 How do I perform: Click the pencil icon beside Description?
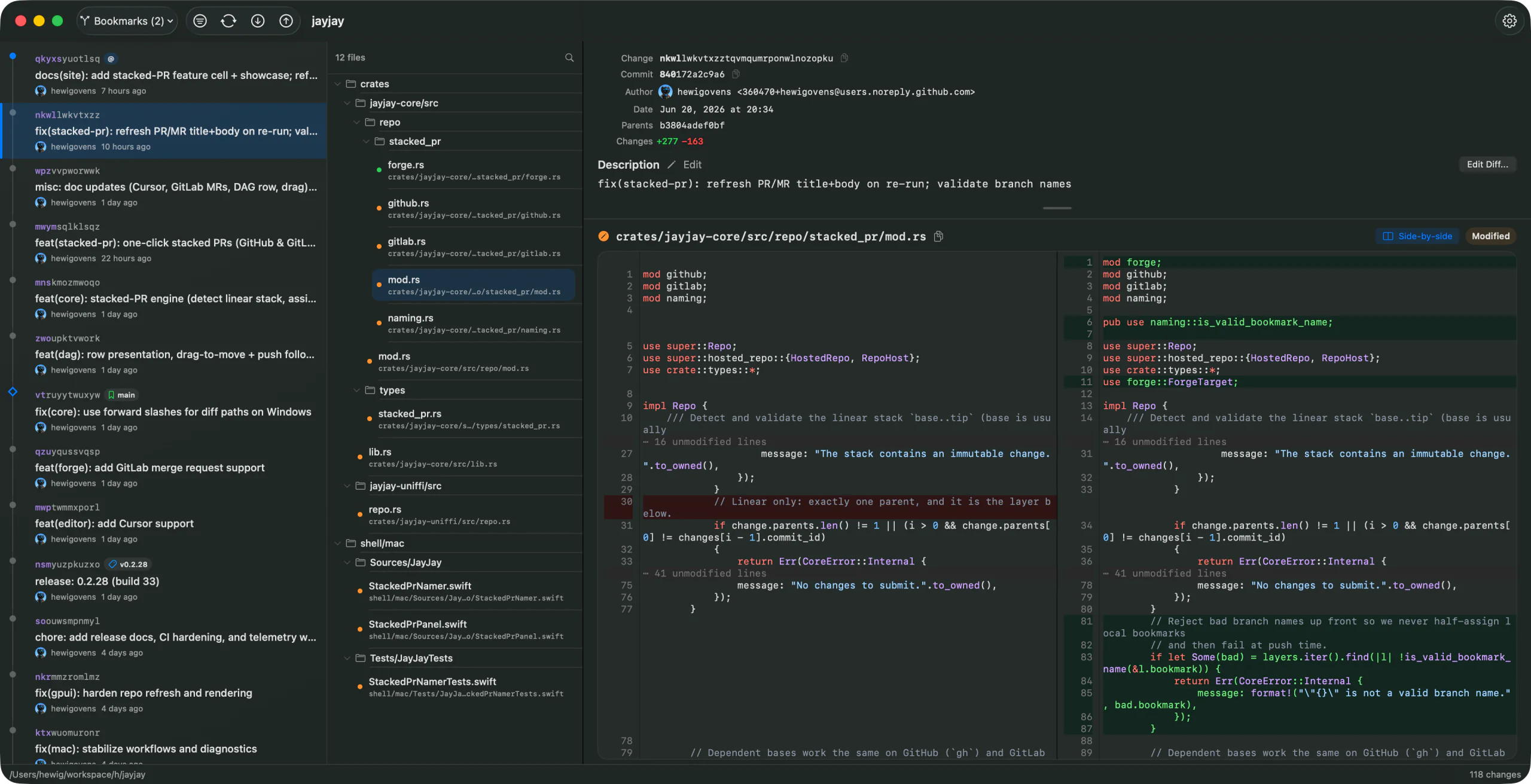click(x=672, y=164)
